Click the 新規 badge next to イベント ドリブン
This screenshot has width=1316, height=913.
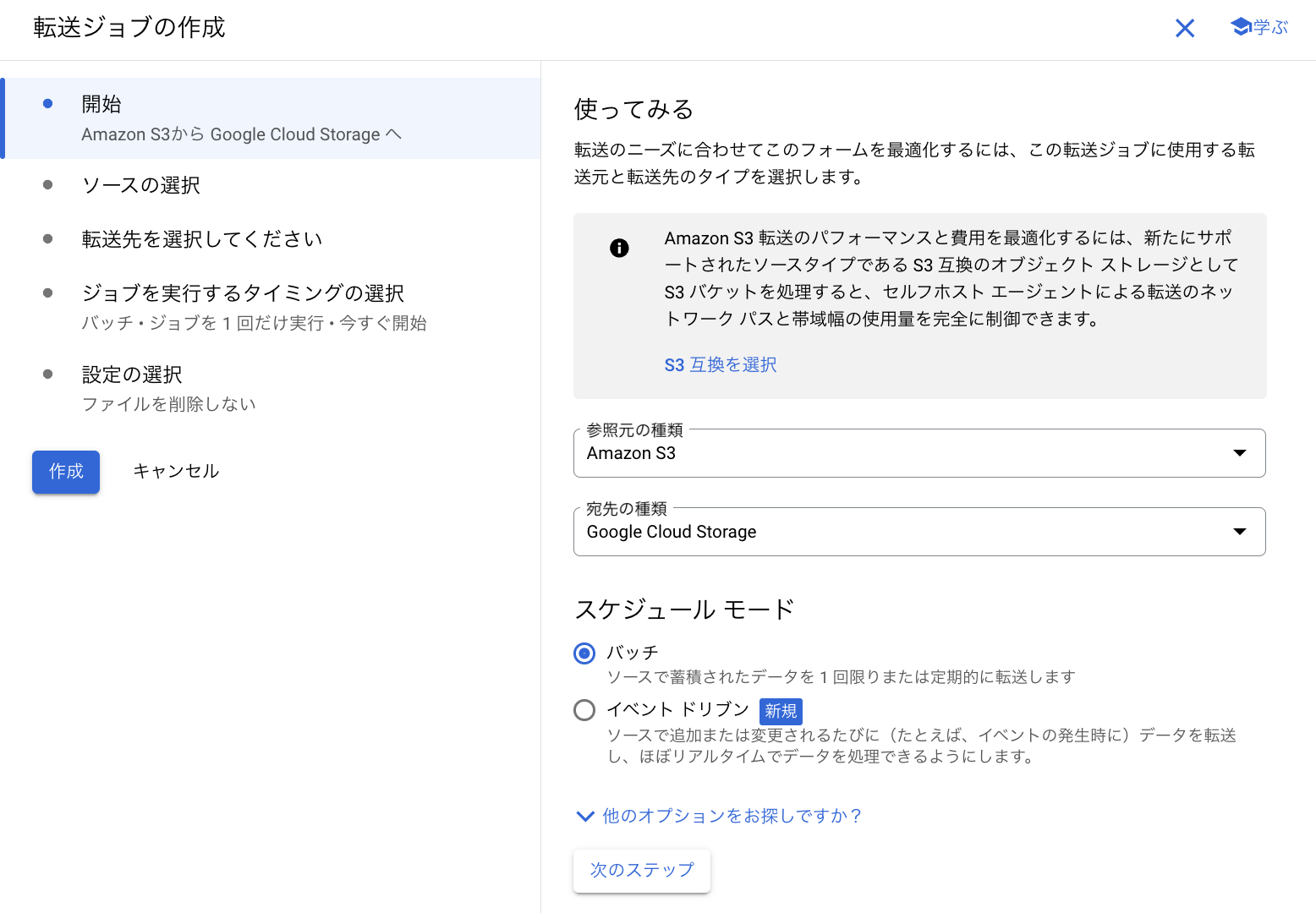point(781,711)
